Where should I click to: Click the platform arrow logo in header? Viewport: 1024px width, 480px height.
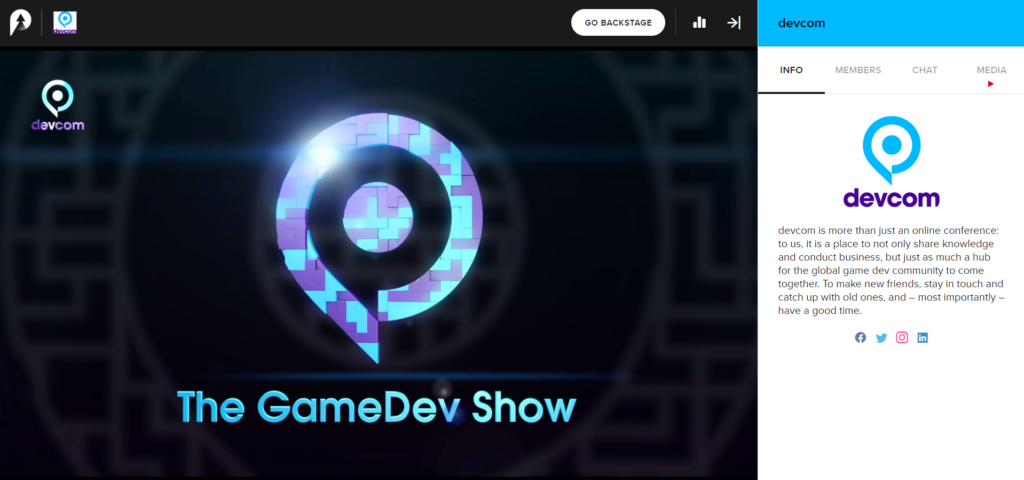(20, 23)
